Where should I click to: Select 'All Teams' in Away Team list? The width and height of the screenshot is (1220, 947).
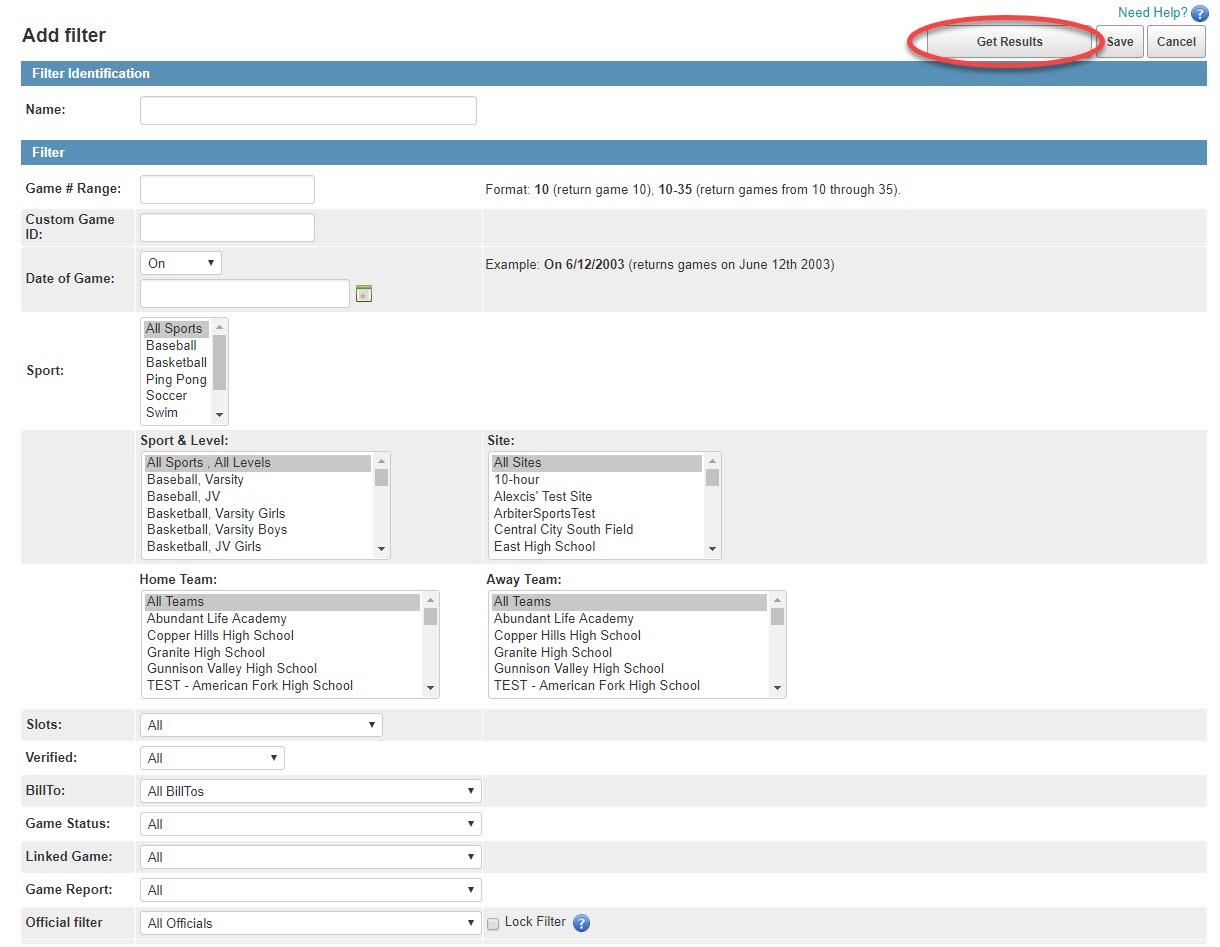[x=629, y=602]
